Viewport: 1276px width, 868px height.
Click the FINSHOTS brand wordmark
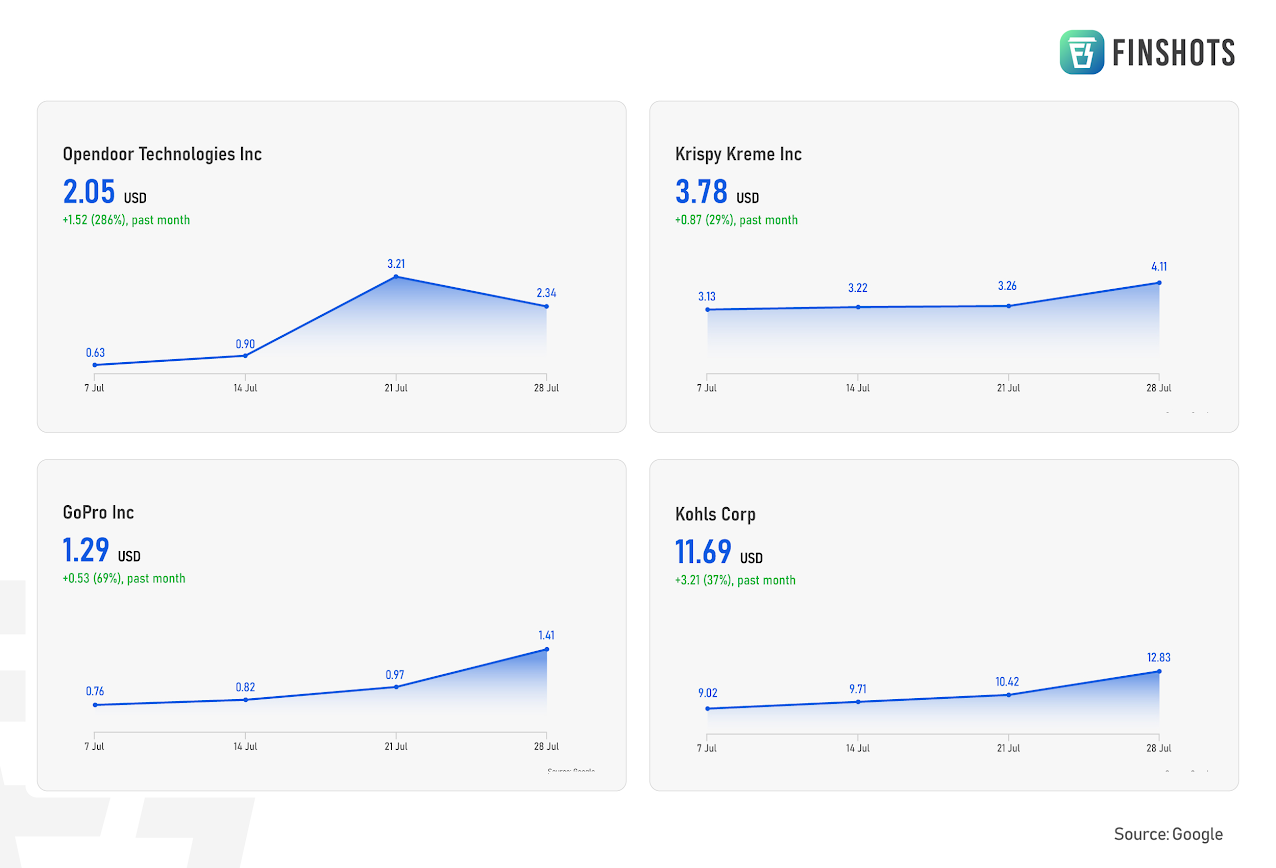click(1174, 52)
